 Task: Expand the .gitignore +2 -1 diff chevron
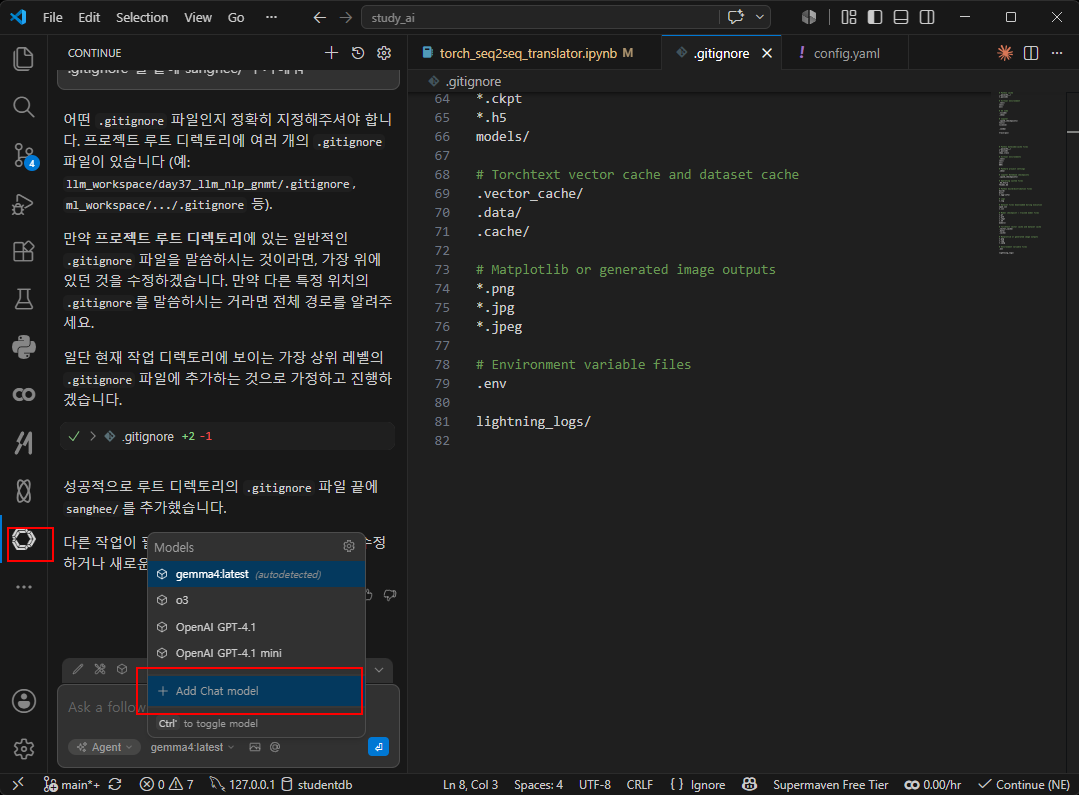point(93,436)
